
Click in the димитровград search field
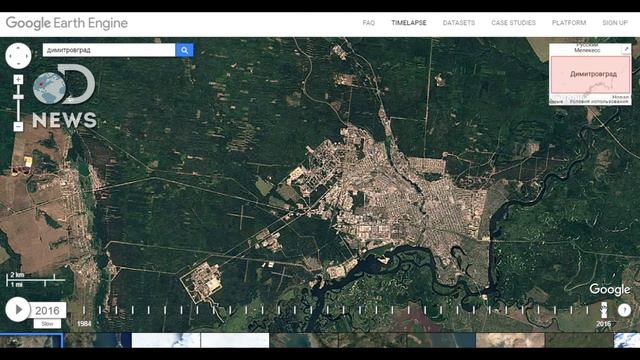[109, 50]
